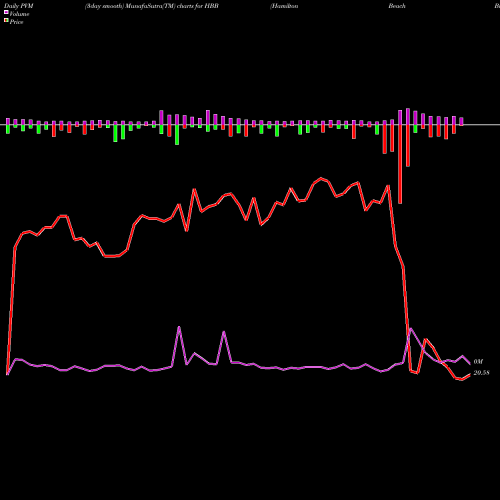
Task: Click the Volume legend color swatch
Action: tap(6, 12)
